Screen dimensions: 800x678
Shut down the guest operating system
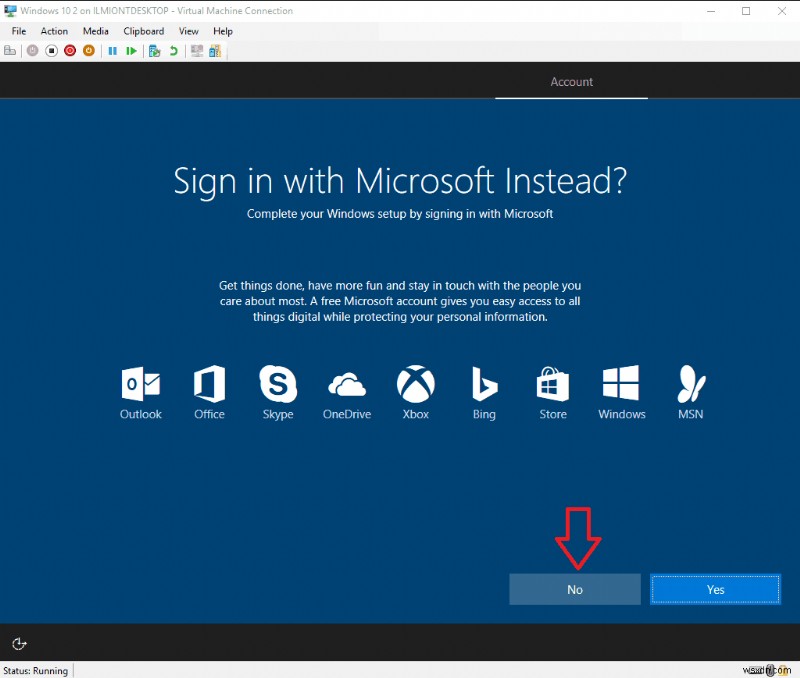70,51
